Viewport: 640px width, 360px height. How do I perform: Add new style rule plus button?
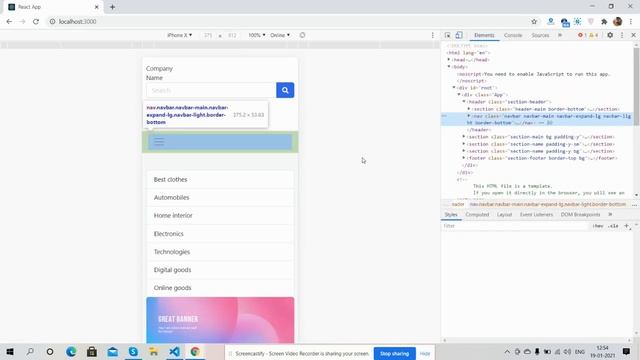pos(627,226)
